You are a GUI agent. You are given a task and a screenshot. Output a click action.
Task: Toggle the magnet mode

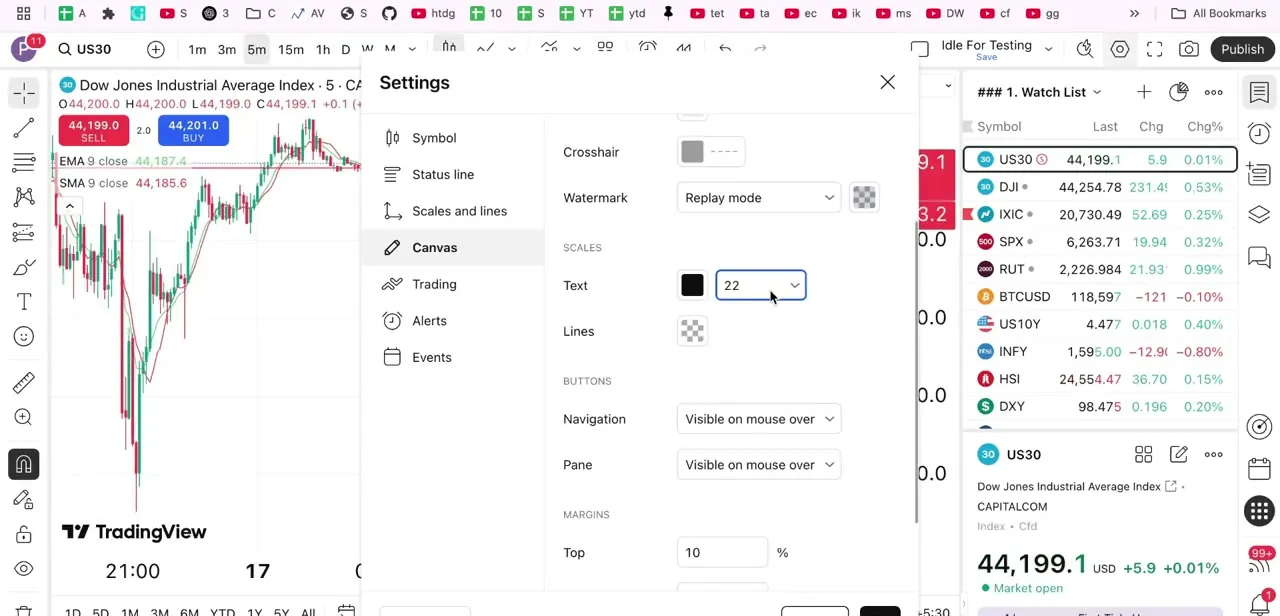24,464
